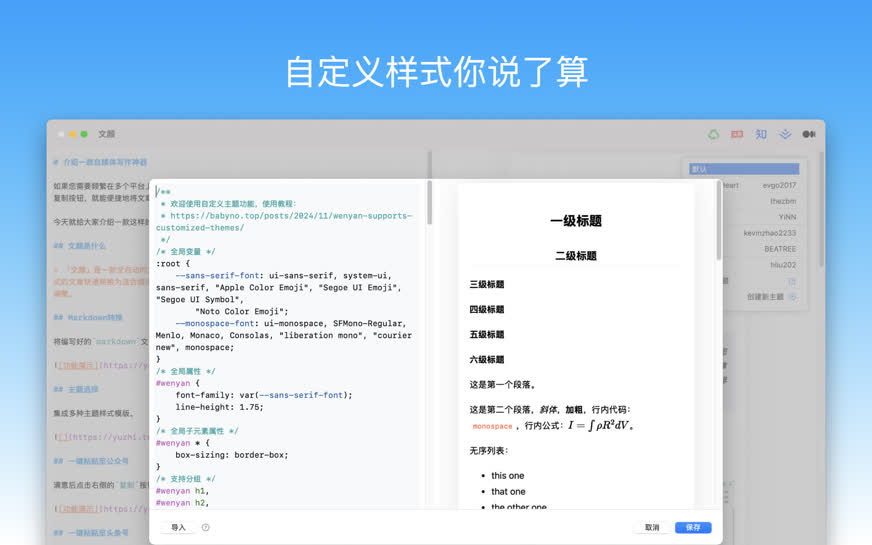Click the font-family: var(...) line
Image resolution: width=872 pixels, height=545 pixels.
264,395
